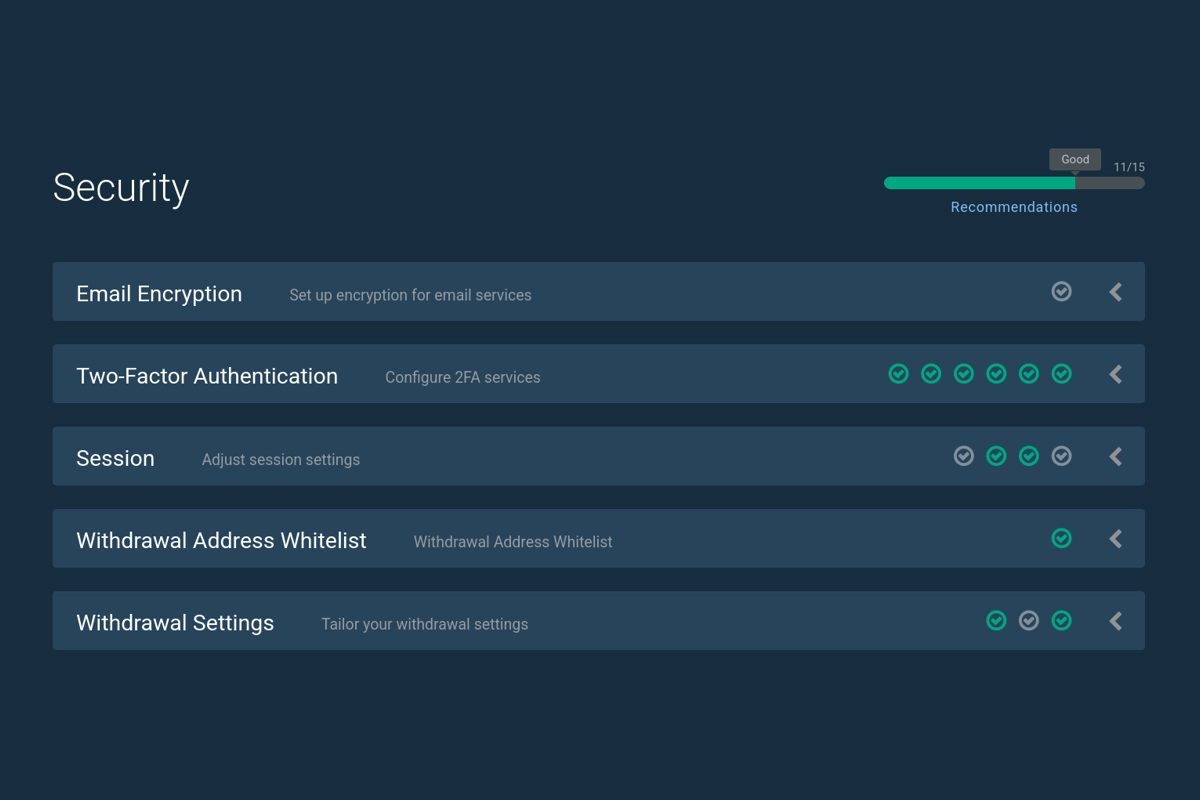Toggle the final check icon in Session row
The height and width of the screenshot is (800, 1200).
coord(1061,456)
